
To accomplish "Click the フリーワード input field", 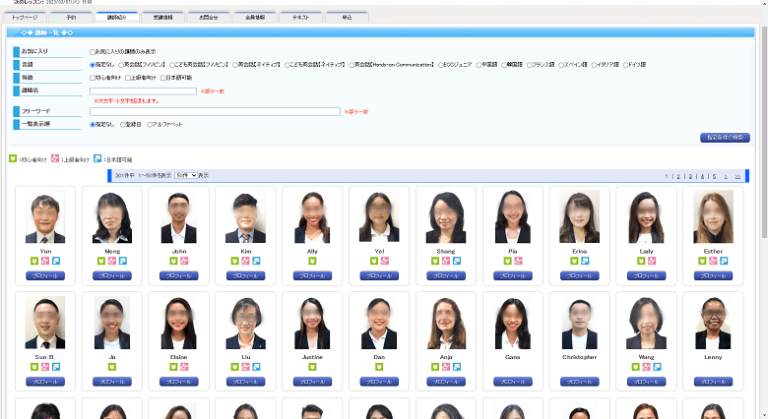I will [215, 112].
